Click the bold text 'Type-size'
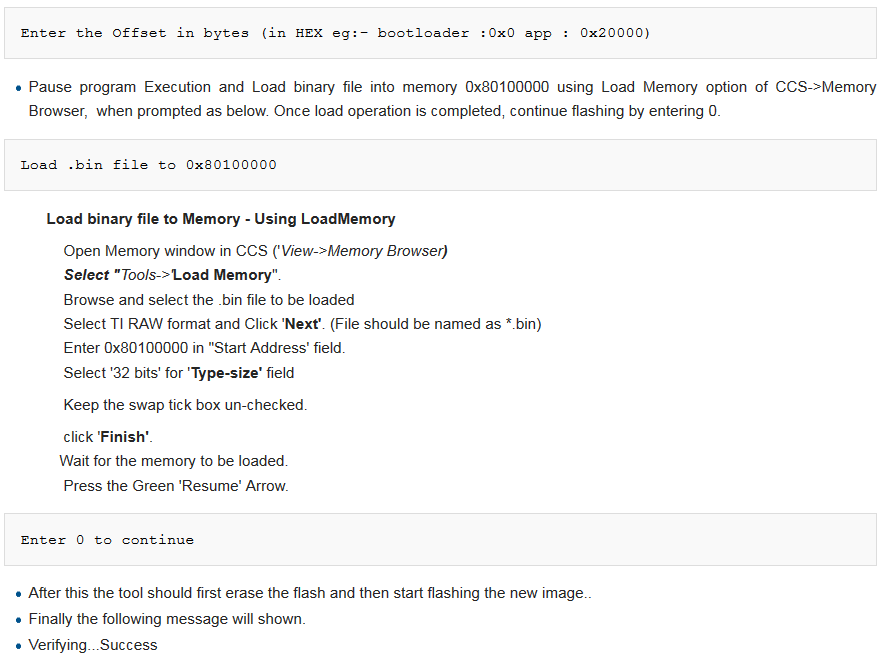Image resolution: width=885 pixels, height=661 pixels. (226, 373)
